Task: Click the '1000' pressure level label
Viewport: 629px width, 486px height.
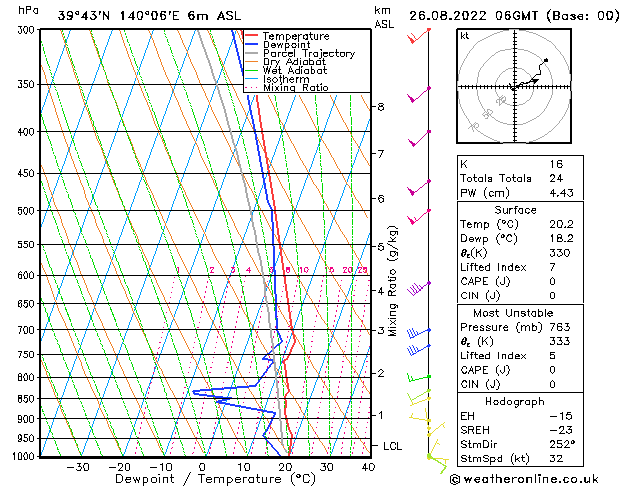Action: tap(24, 456)
